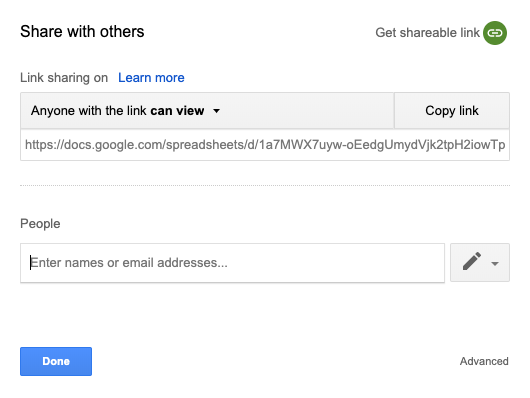Click the 'Link sharing on' label
This screenshot has width=530, height=398.
64,77
